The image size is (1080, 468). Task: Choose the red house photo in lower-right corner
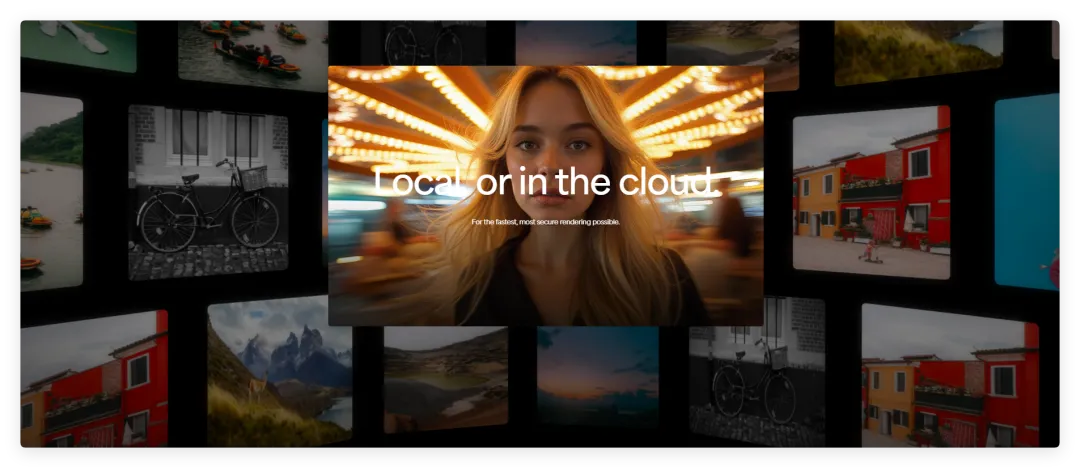click(950, 376)
